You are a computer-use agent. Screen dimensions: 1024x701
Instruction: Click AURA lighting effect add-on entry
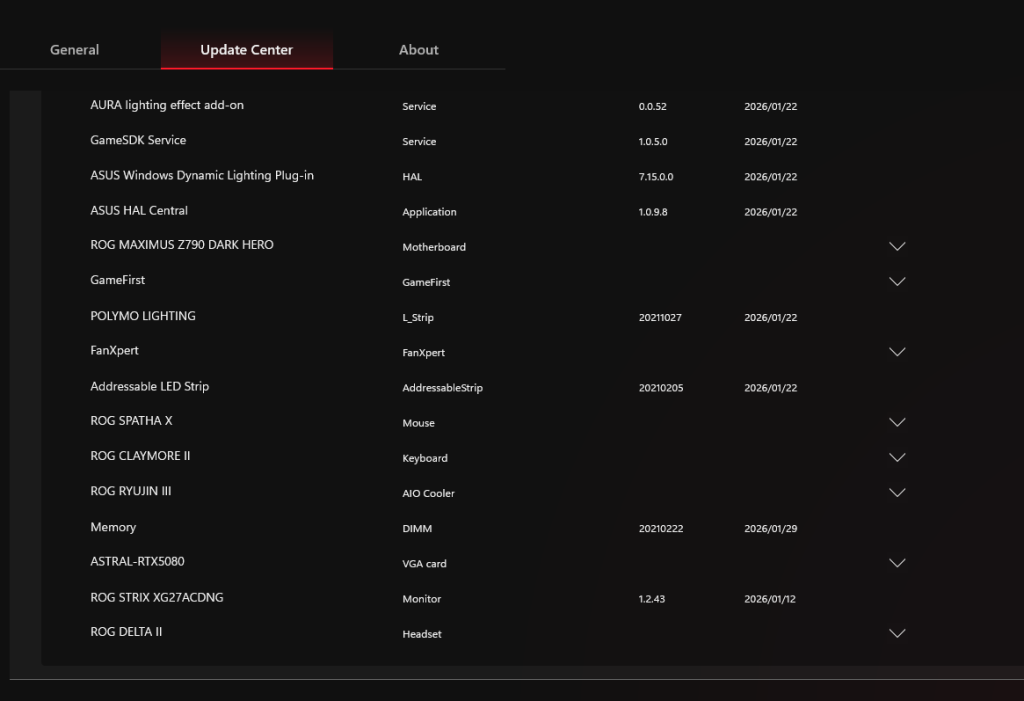pyautogui.click(x=167, y=105)
